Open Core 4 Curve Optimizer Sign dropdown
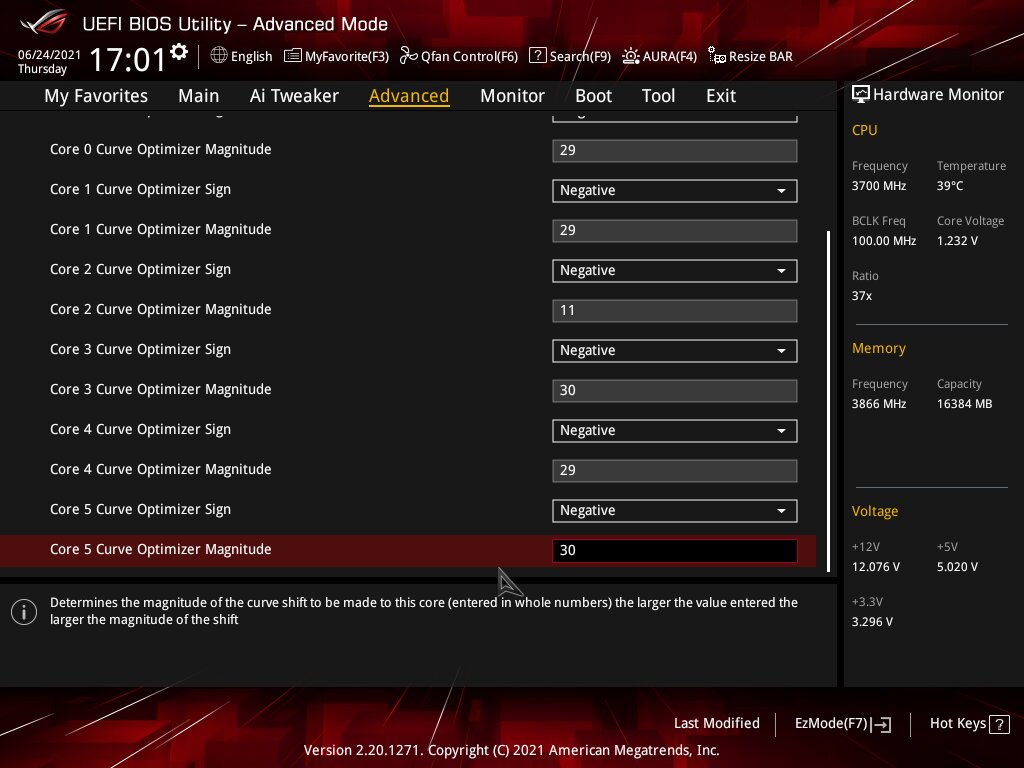Screen dimensions: 1024x768 (x=675, y=431)
